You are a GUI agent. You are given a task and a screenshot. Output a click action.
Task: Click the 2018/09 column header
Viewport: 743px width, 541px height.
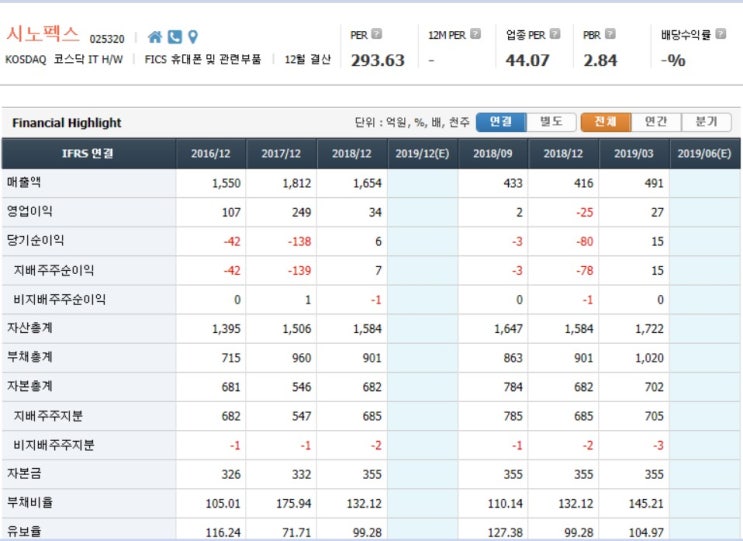click(x=493, y=153)
